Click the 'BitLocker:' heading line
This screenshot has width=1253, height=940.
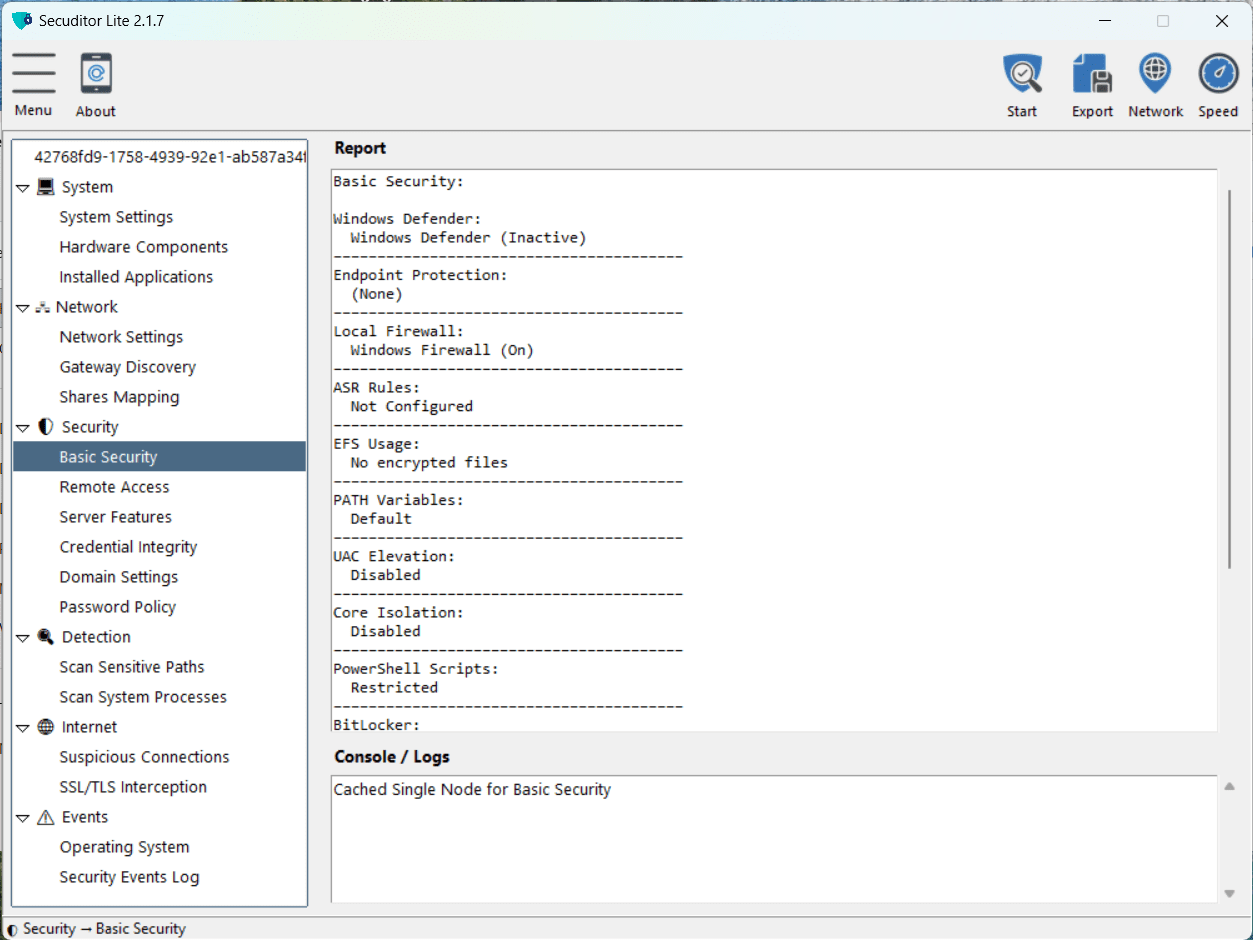pos(376,724)
